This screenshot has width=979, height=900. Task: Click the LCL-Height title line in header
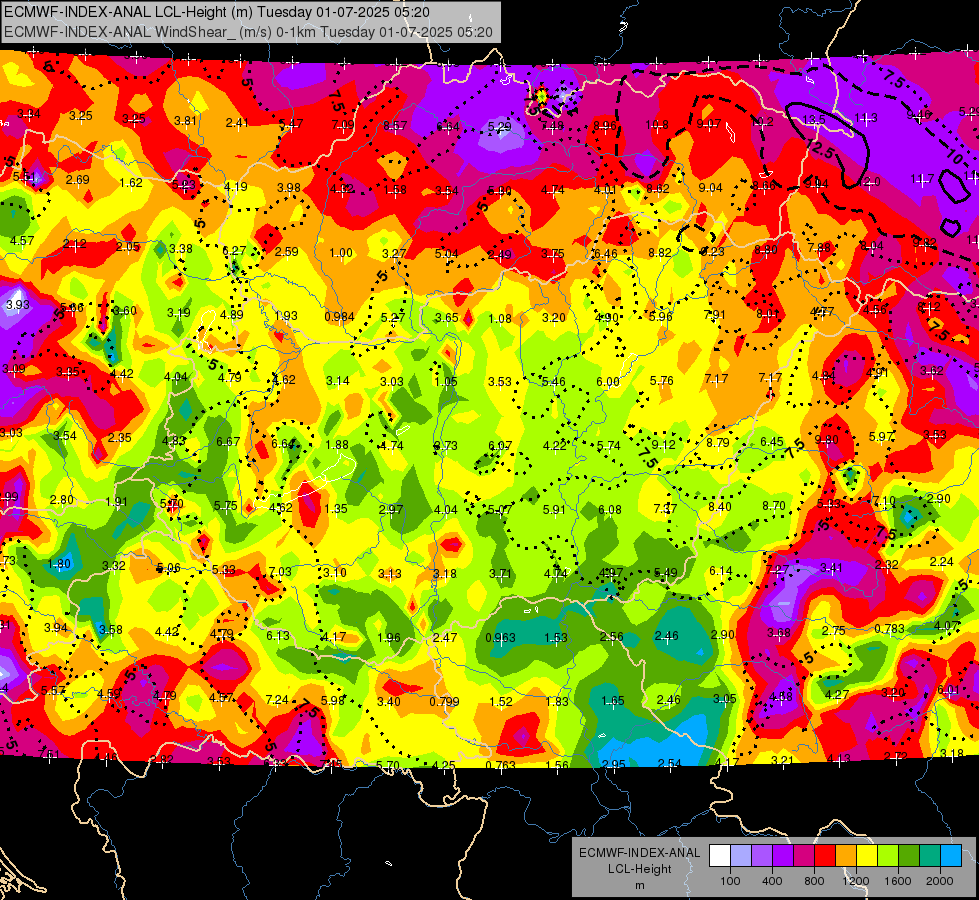click(217, 12)
